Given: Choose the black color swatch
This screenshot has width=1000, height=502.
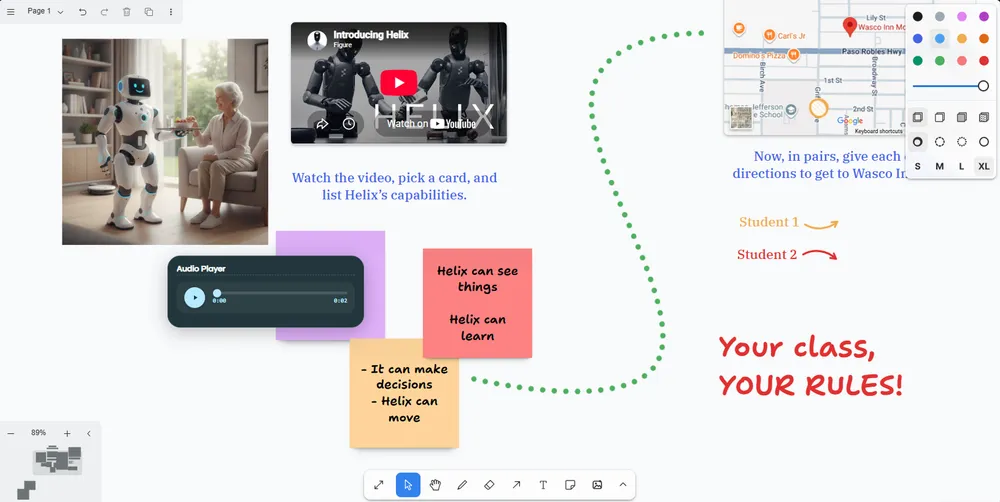Looking at the screenshot, I should click(917, 17).
